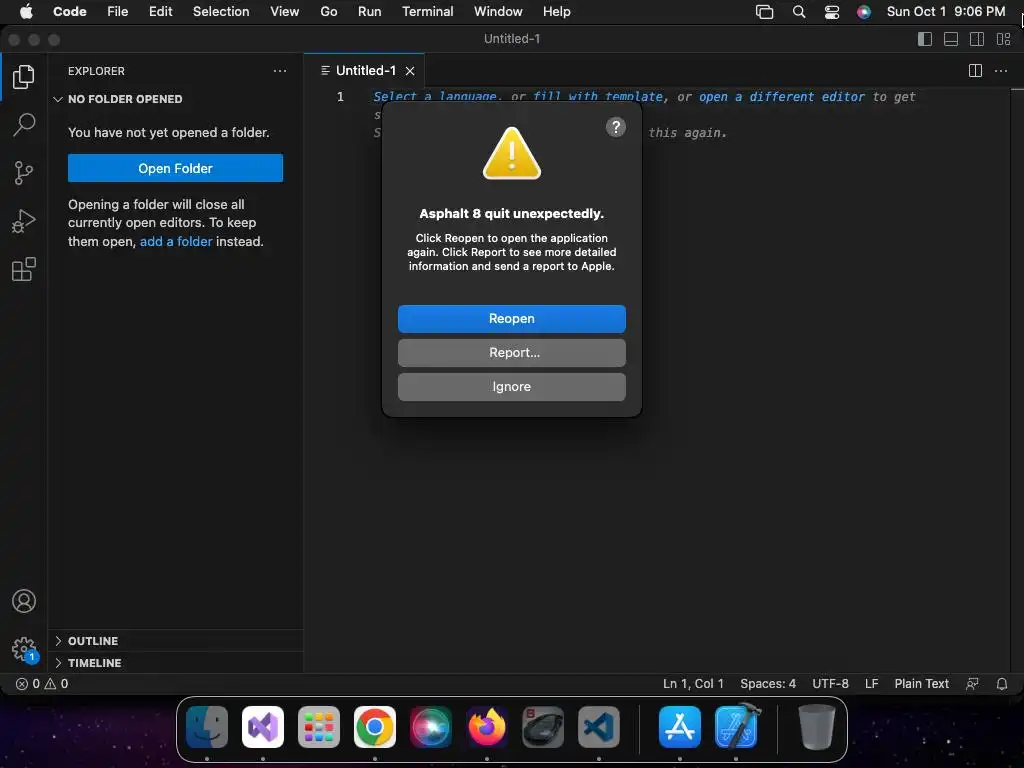The height and width of the screenshot is (768, 1024).
Task: Open the Terminal menu
Action: pos(428,12)
